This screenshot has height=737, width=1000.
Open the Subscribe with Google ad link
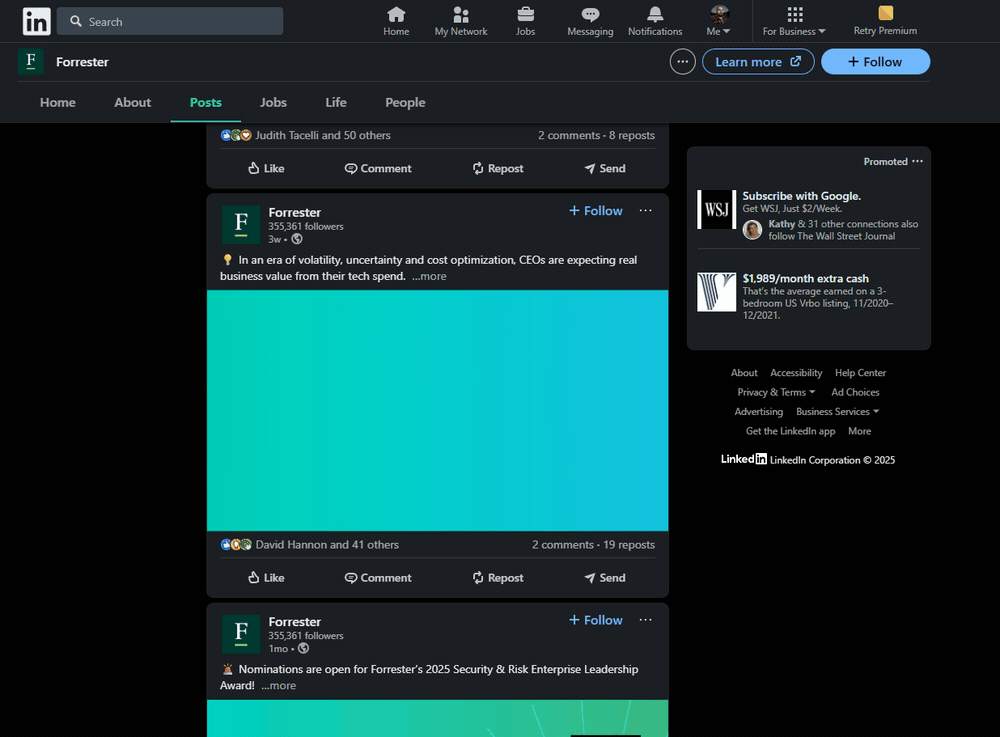[801, 196]
